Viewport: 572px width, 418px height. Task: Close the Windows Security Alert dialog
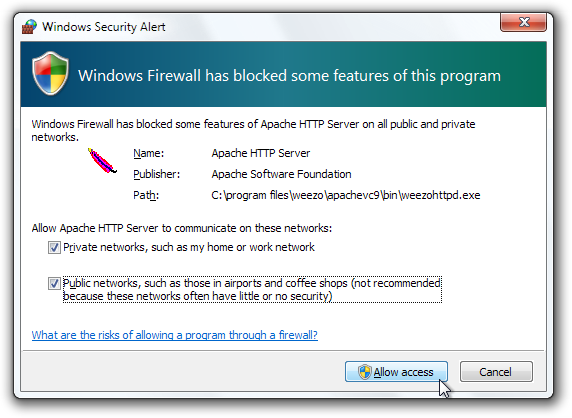(x=523, y=22)
